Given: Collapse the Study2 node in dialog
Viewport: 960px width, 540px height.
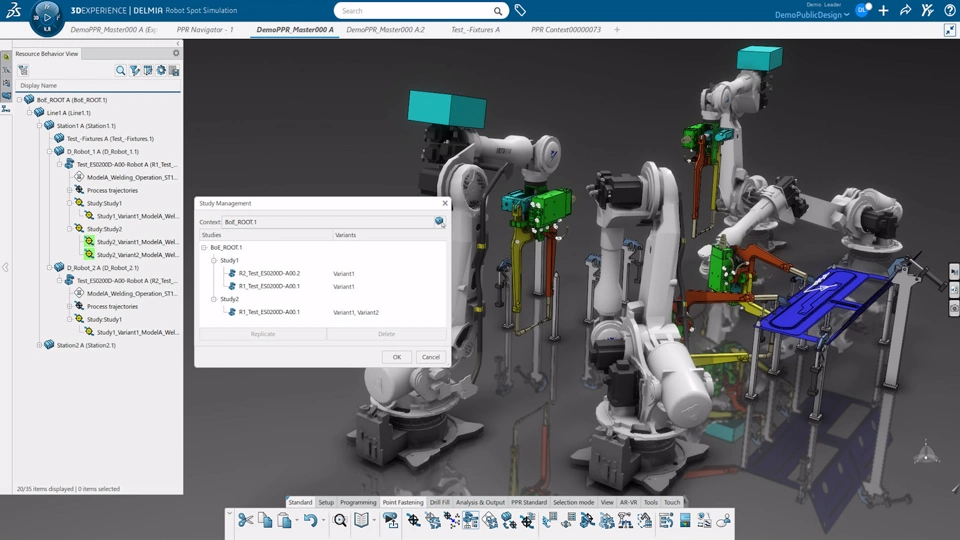Looking at the screenshot, I should tap(213, 299).
